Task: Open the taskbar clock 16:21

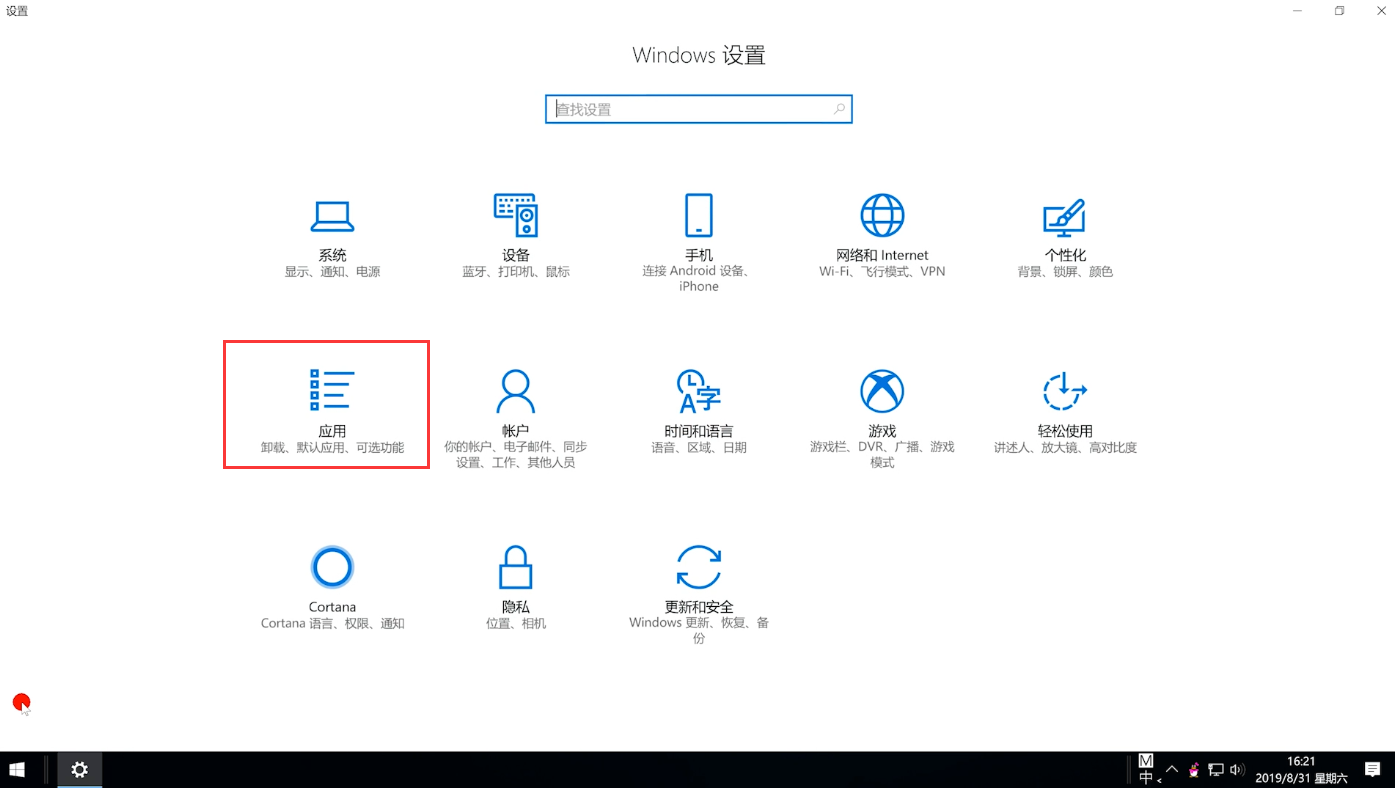Action: coord(1301,770)
